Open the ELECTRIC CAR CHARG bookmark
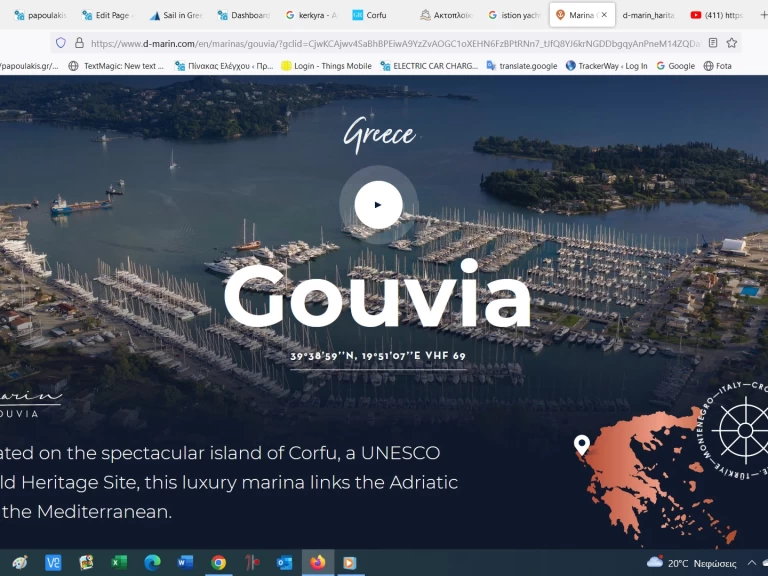 click(428, 66)
